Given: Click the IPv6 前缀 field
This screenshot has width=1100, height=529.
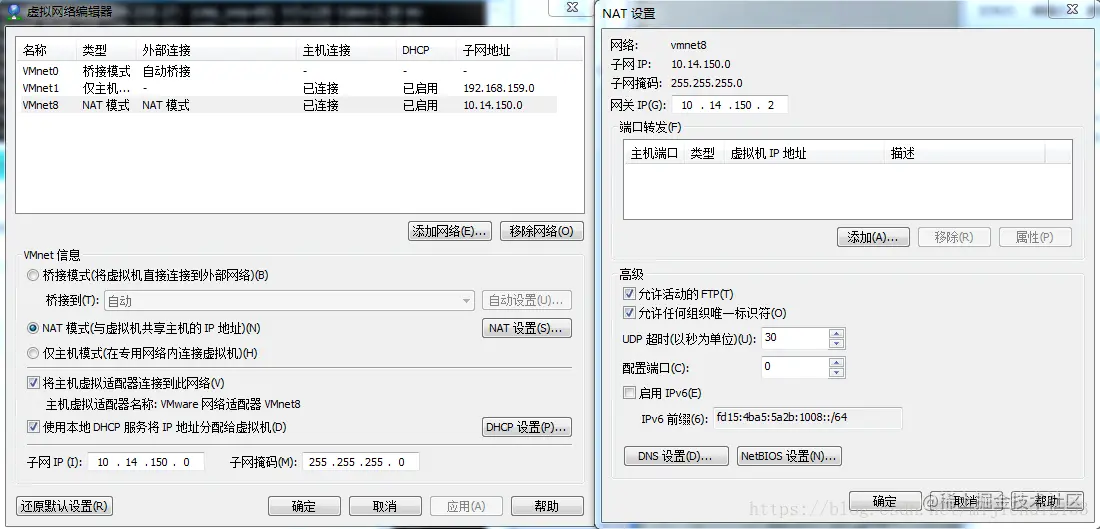Looking at the screenshot, I should [807, 417].
